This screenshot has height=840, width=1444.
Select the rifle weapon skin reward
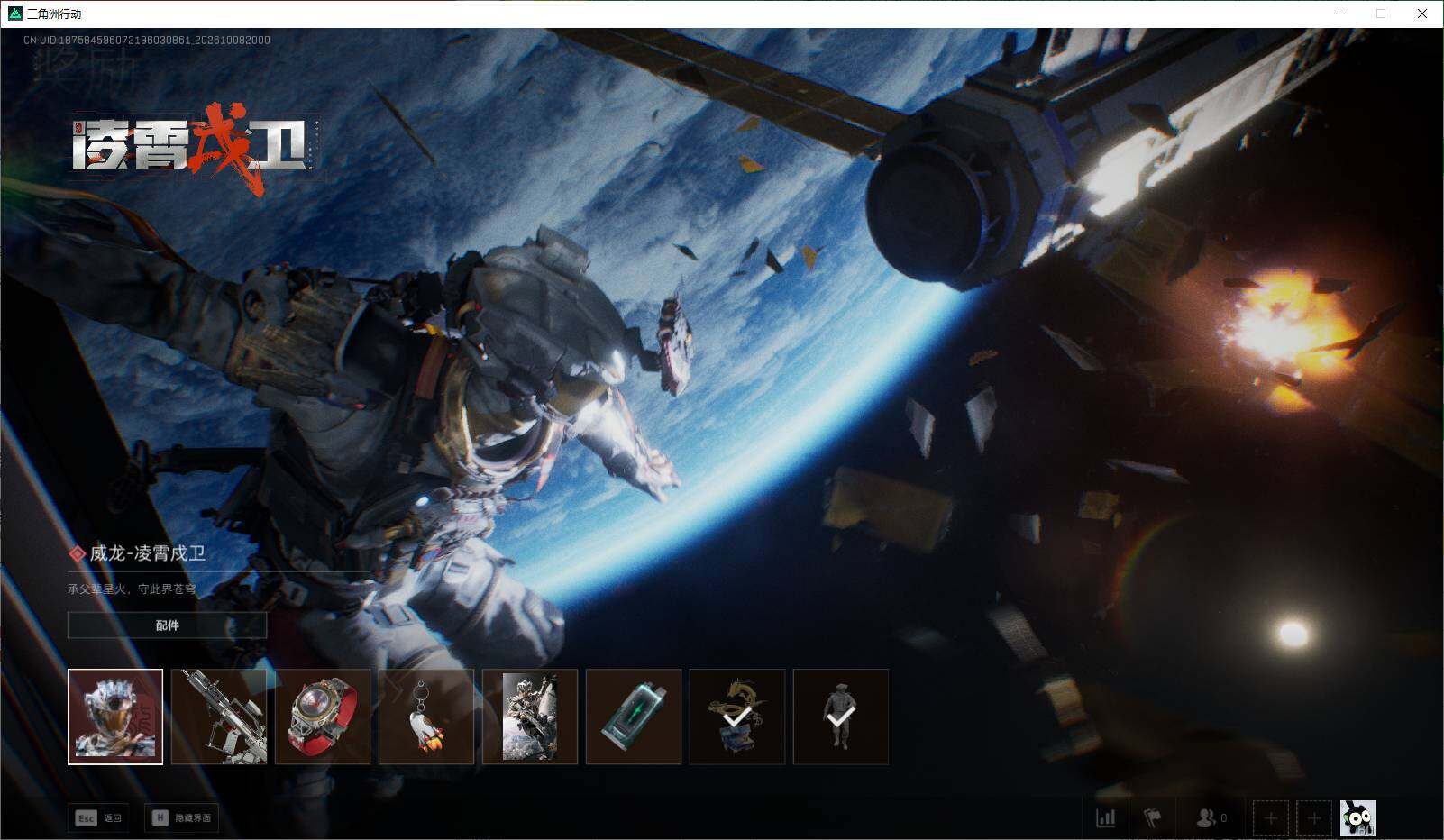(x=219, y=717)
